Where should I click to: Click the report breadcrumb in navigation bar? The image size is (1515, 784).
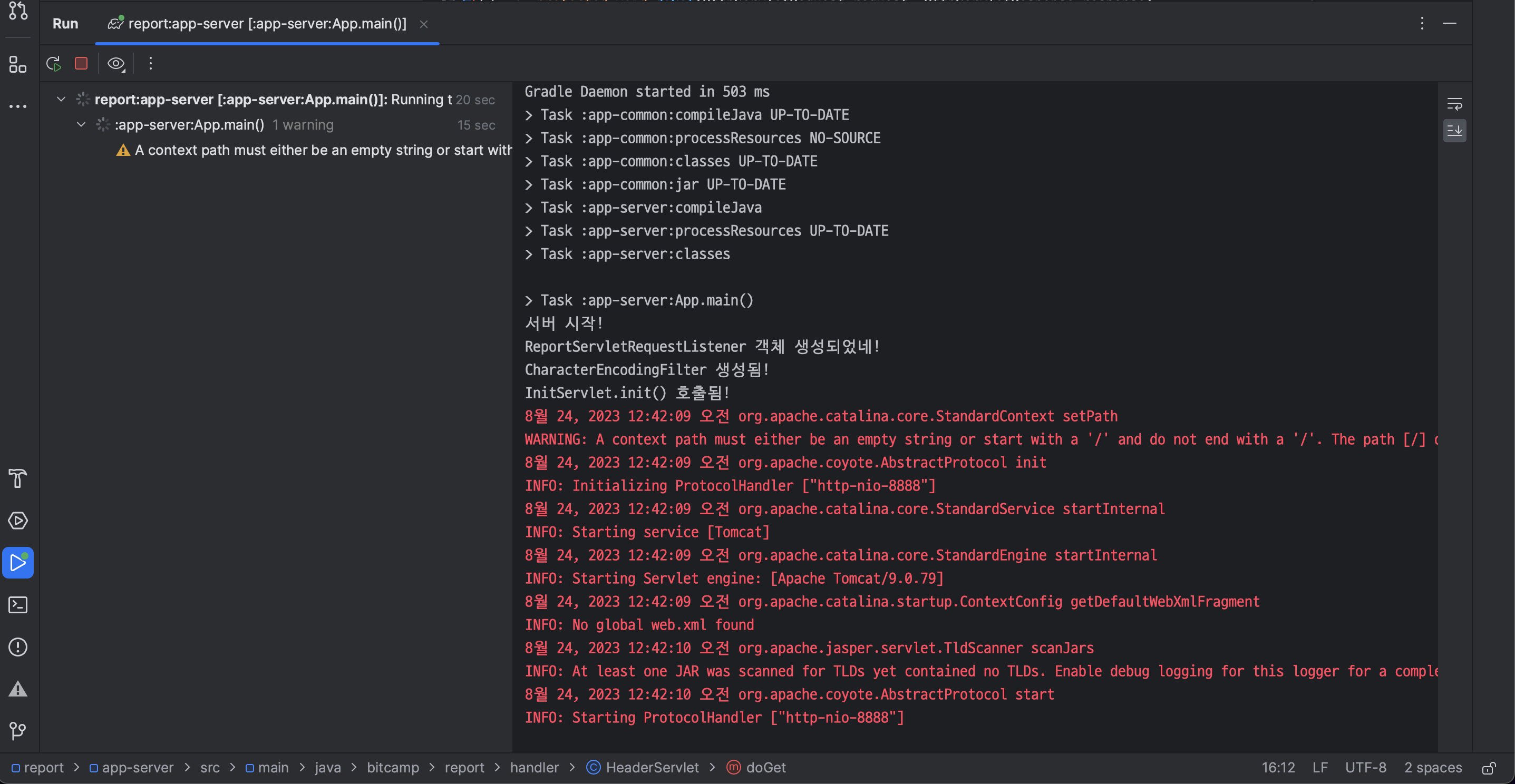[38, 768]
